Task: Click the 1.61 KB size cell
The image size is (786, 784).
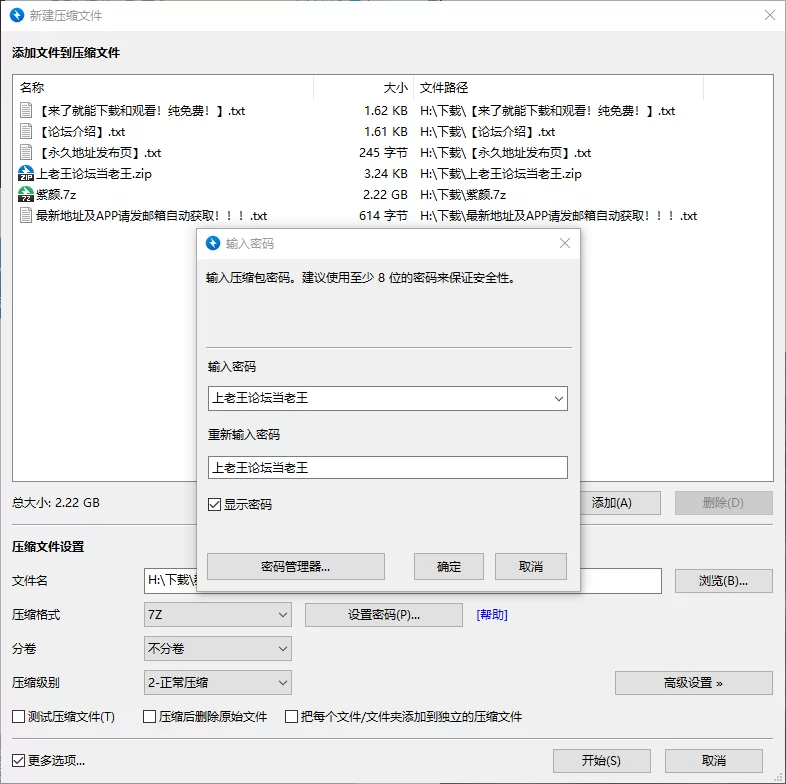Action: [385, 131]
